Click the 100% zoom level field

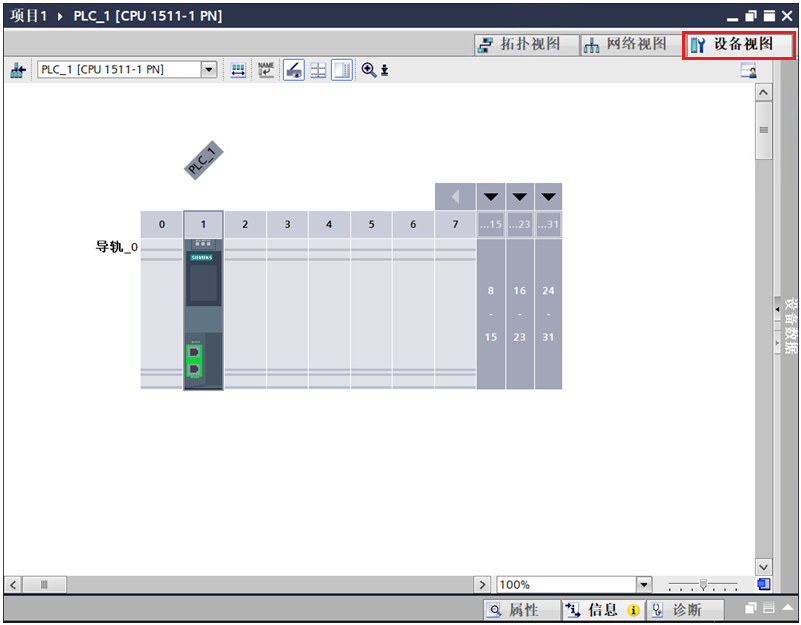click(x=567, y=585)
